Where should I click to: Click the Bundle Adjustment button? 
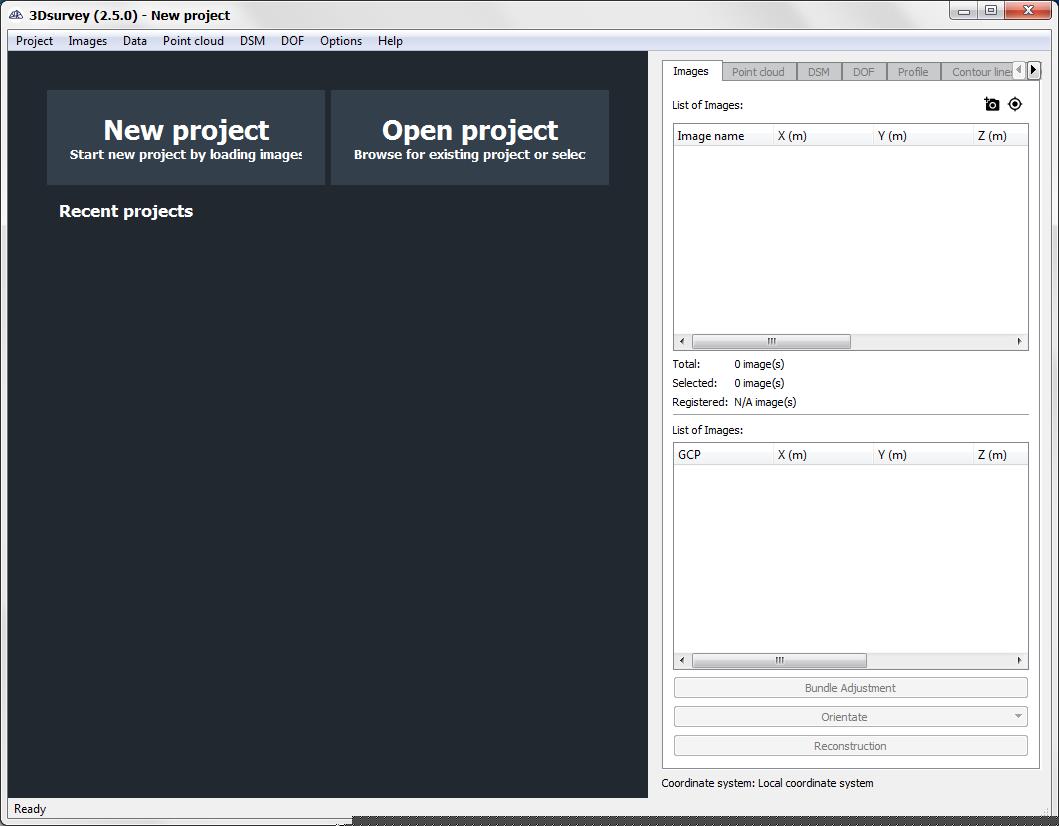click(850, 688)
